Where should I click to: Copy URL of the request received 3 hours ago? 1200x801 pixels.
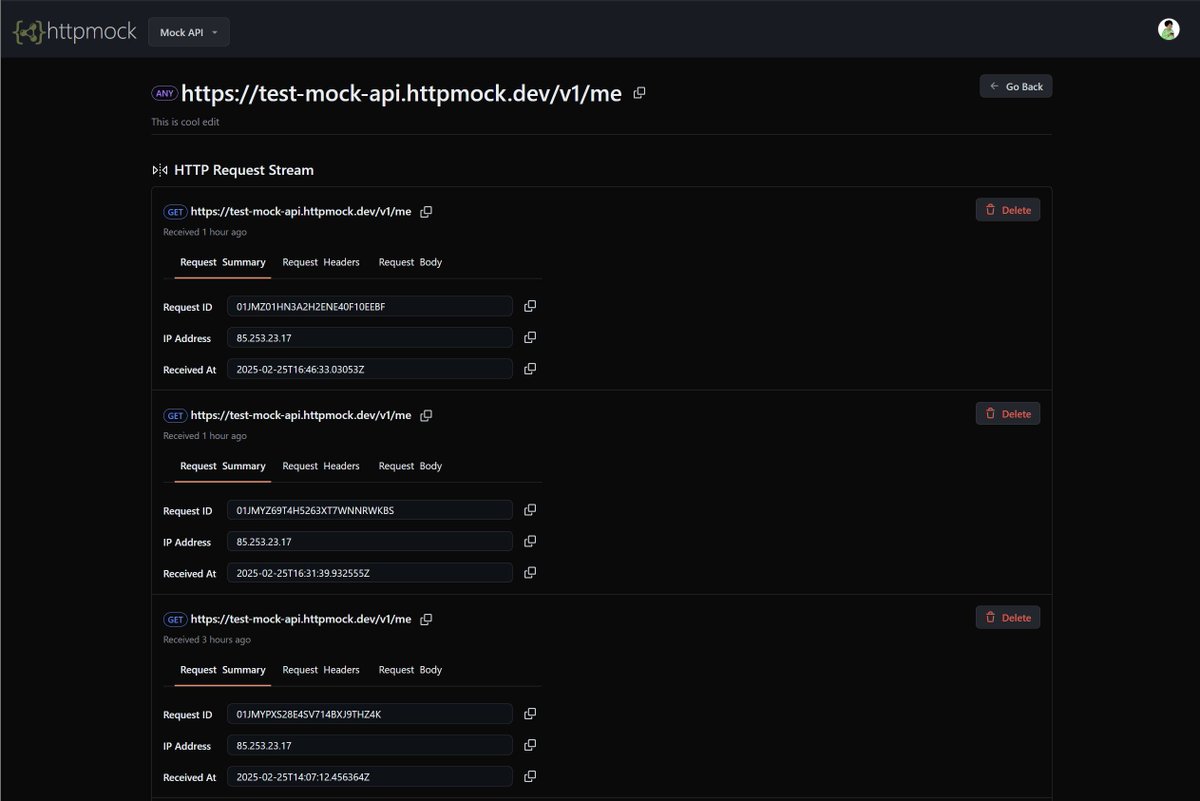tap(426, 619)
